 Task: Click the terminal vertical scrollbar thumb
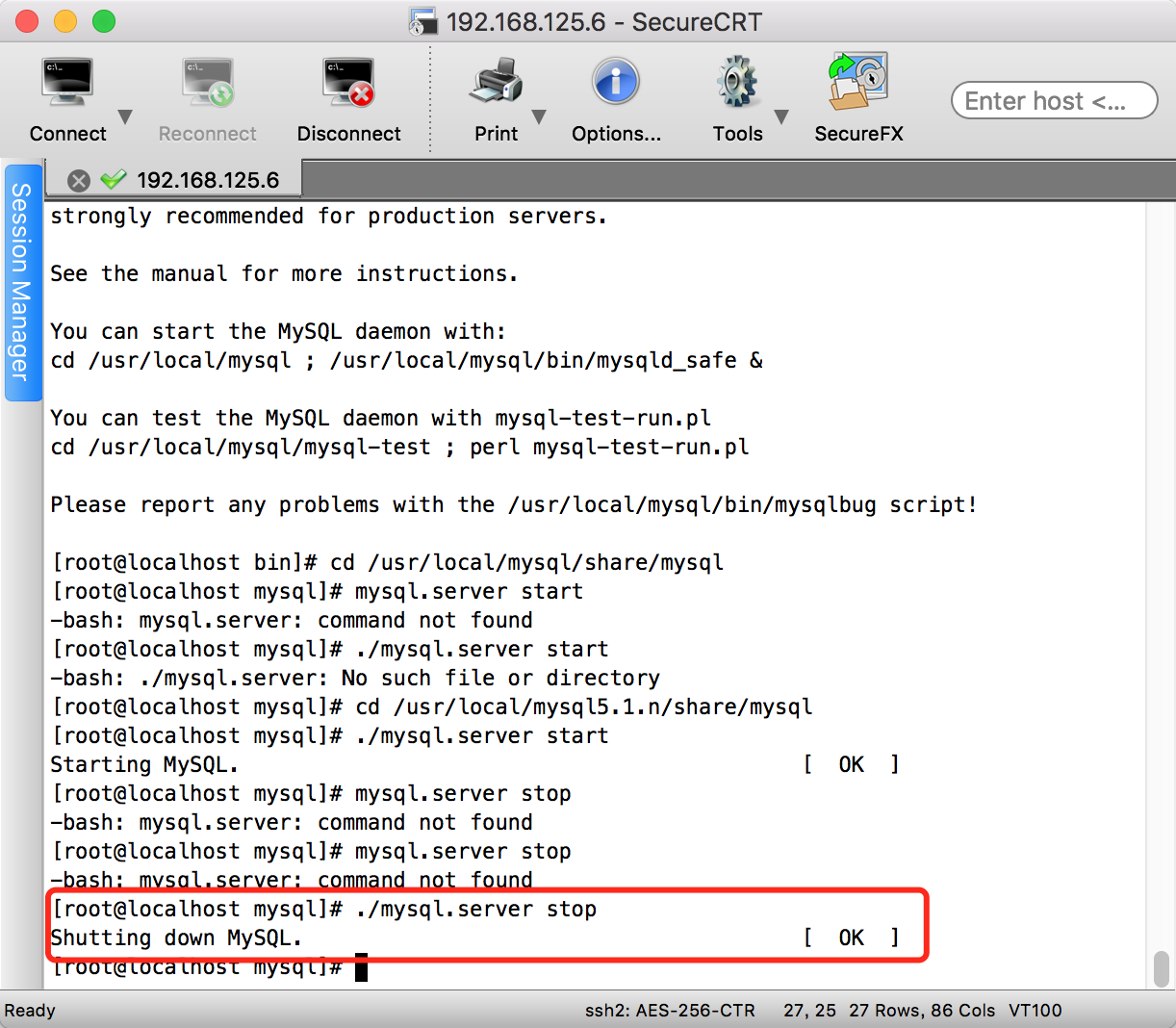(x=1162, y=969)
